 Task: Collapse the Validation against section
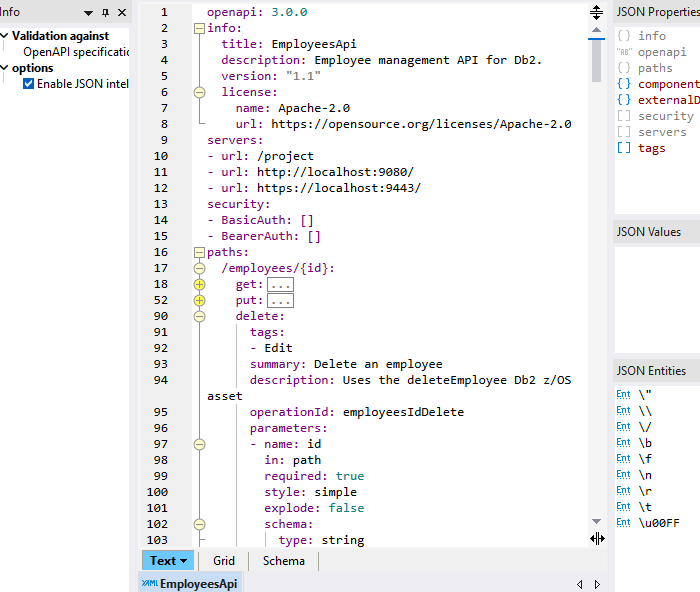click(x=5, y=36)
